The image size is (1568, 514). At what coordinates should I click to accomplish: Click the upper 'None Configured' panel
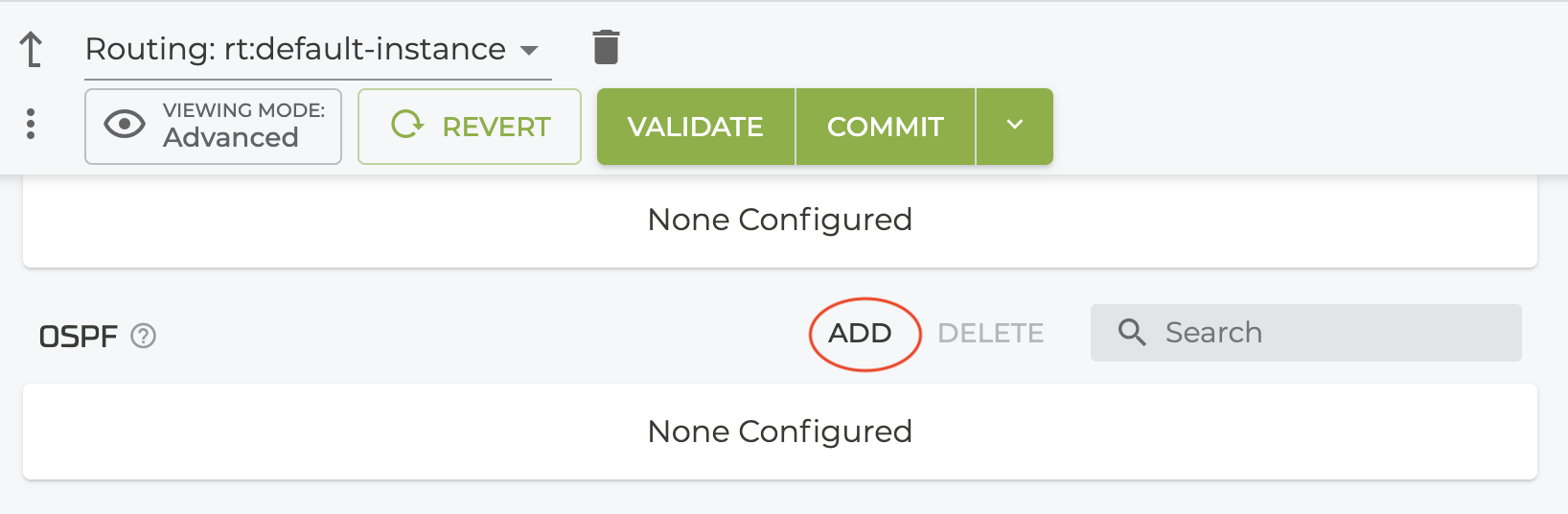point(779,220)
